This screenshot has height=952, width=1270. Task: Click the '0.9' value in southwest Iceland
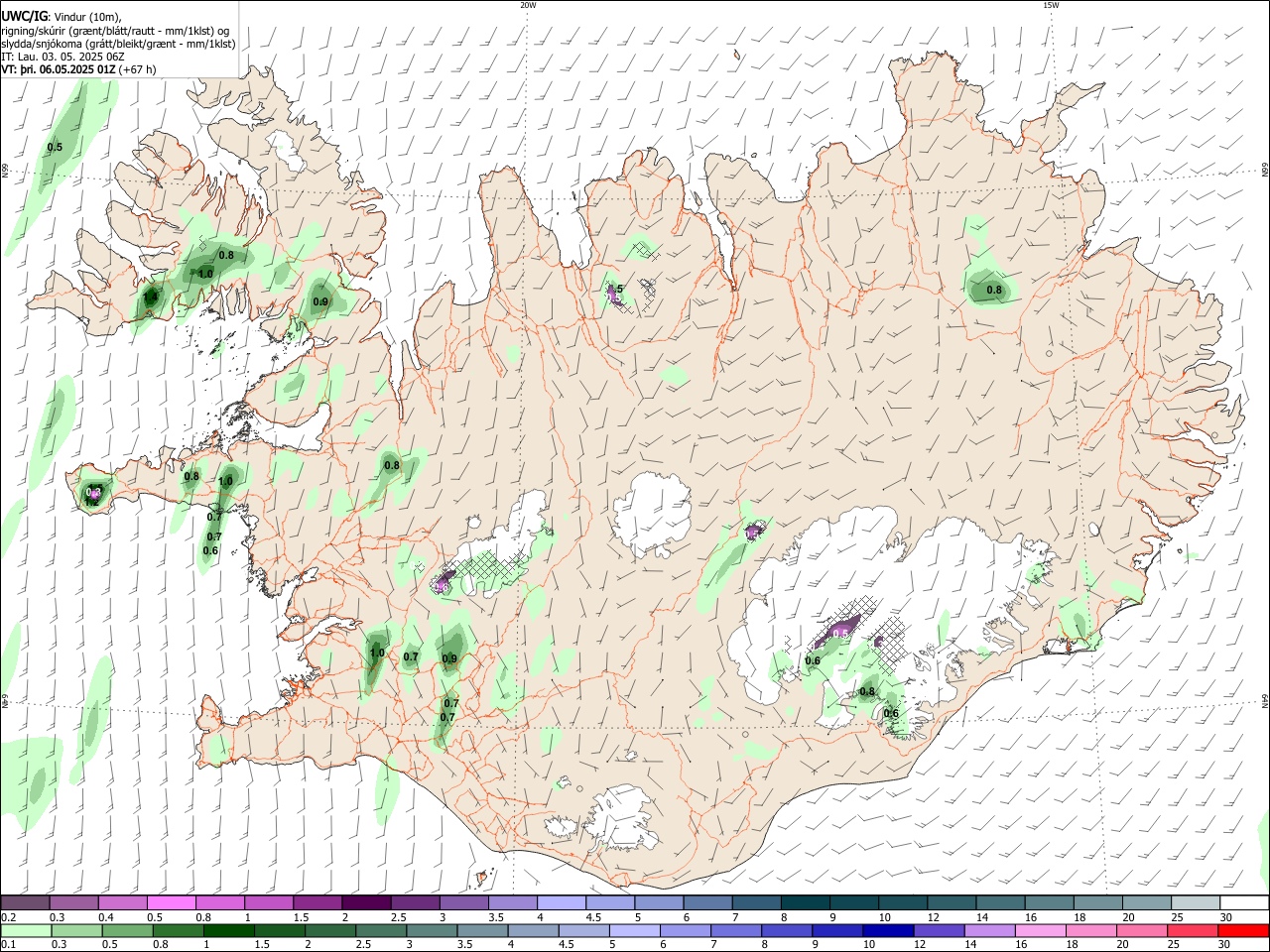(449, 659)
